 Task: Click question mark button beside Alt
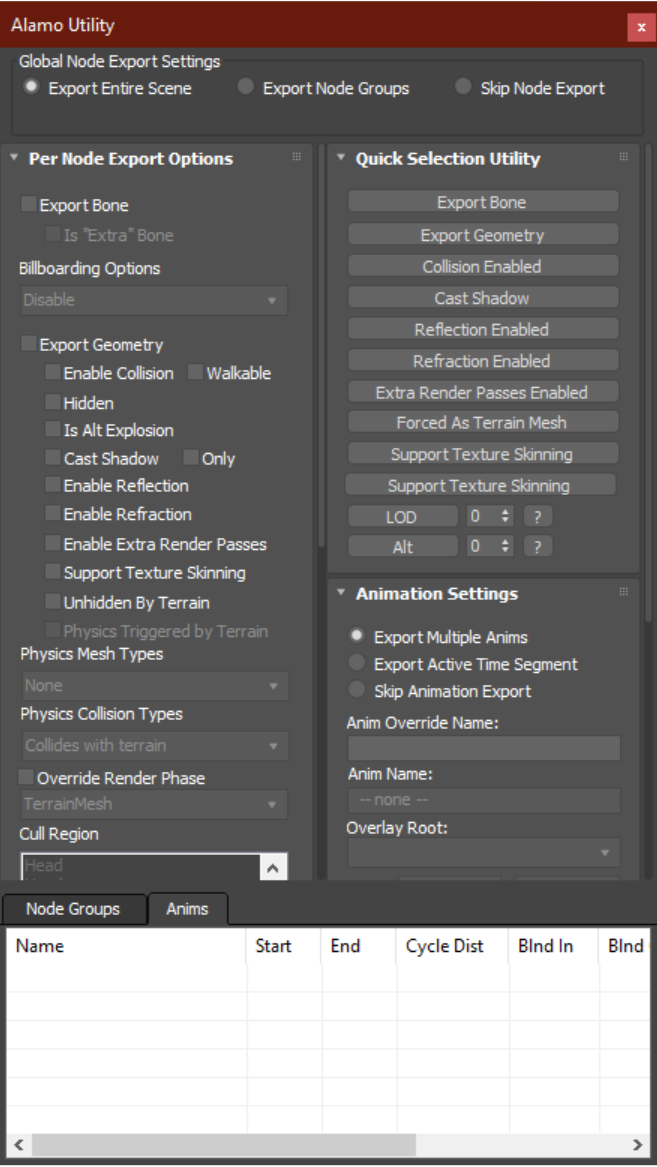point(537,546)
